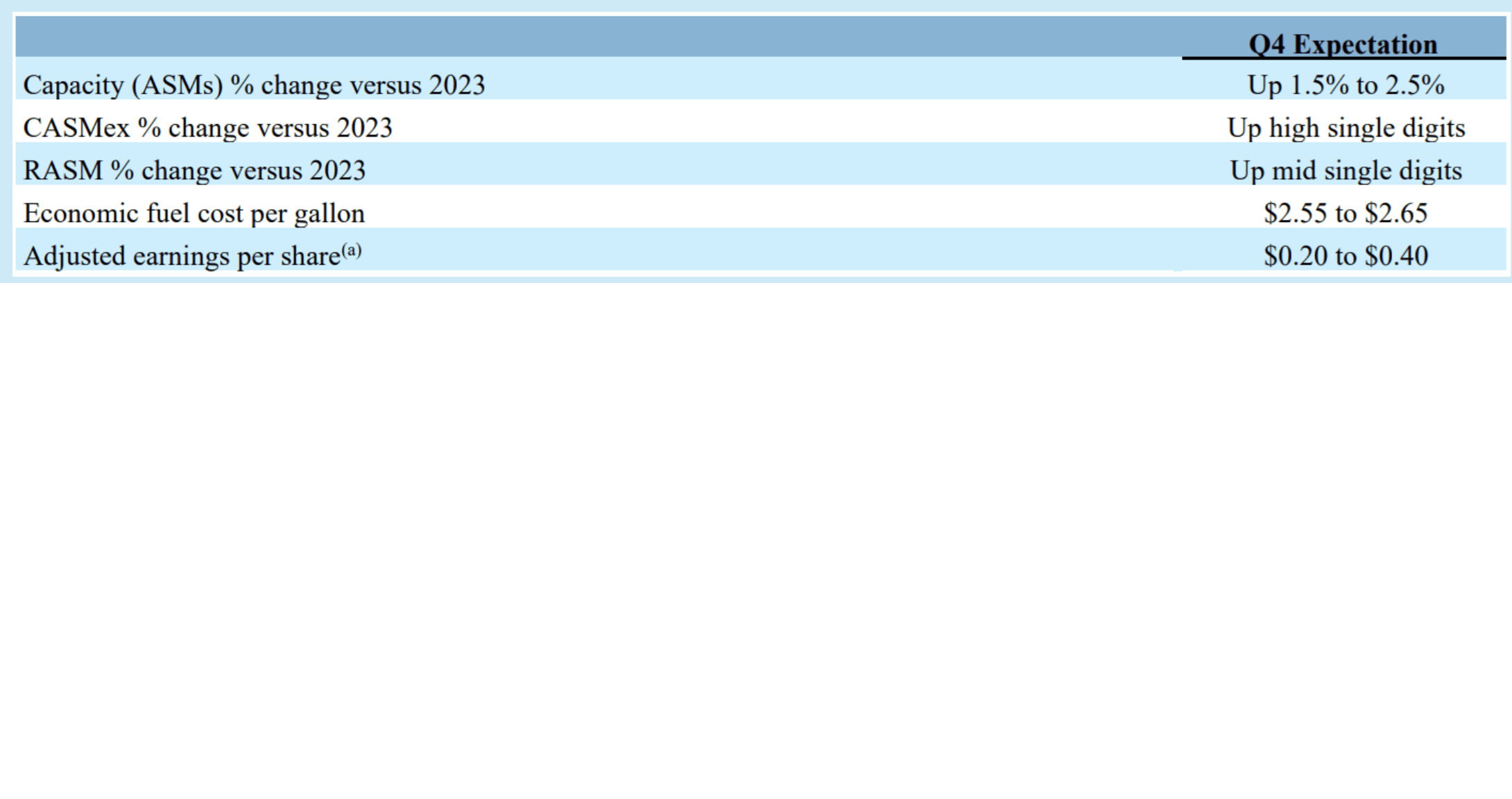Click the word 'gallon' in fuel row
This screenshot has width=1512, height=799.
click(x=329, y=214)
